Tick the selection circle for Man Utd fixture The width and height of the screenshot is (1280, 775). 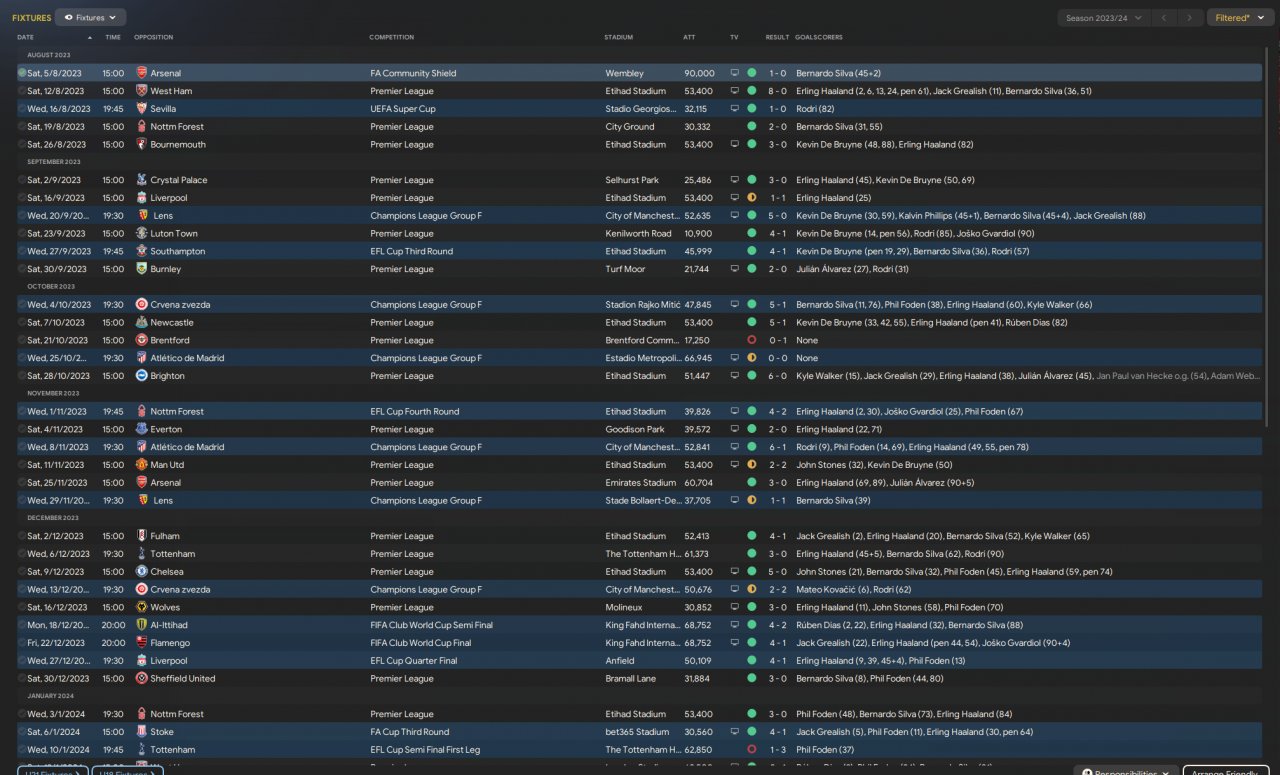[22, 465]
